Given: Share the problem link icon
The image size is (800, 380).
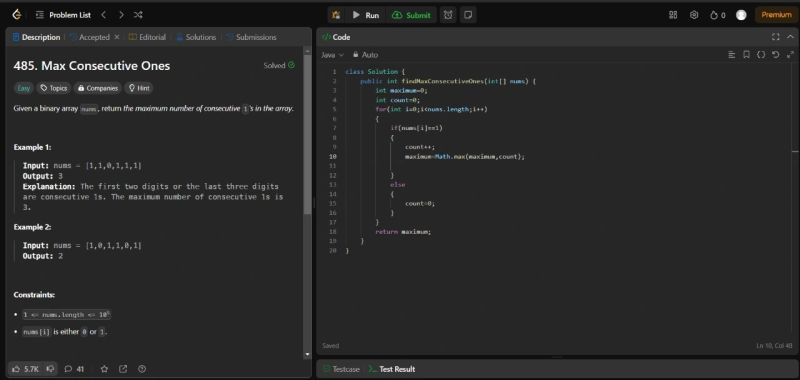Looking at the screenshot, I should [123, 369].
